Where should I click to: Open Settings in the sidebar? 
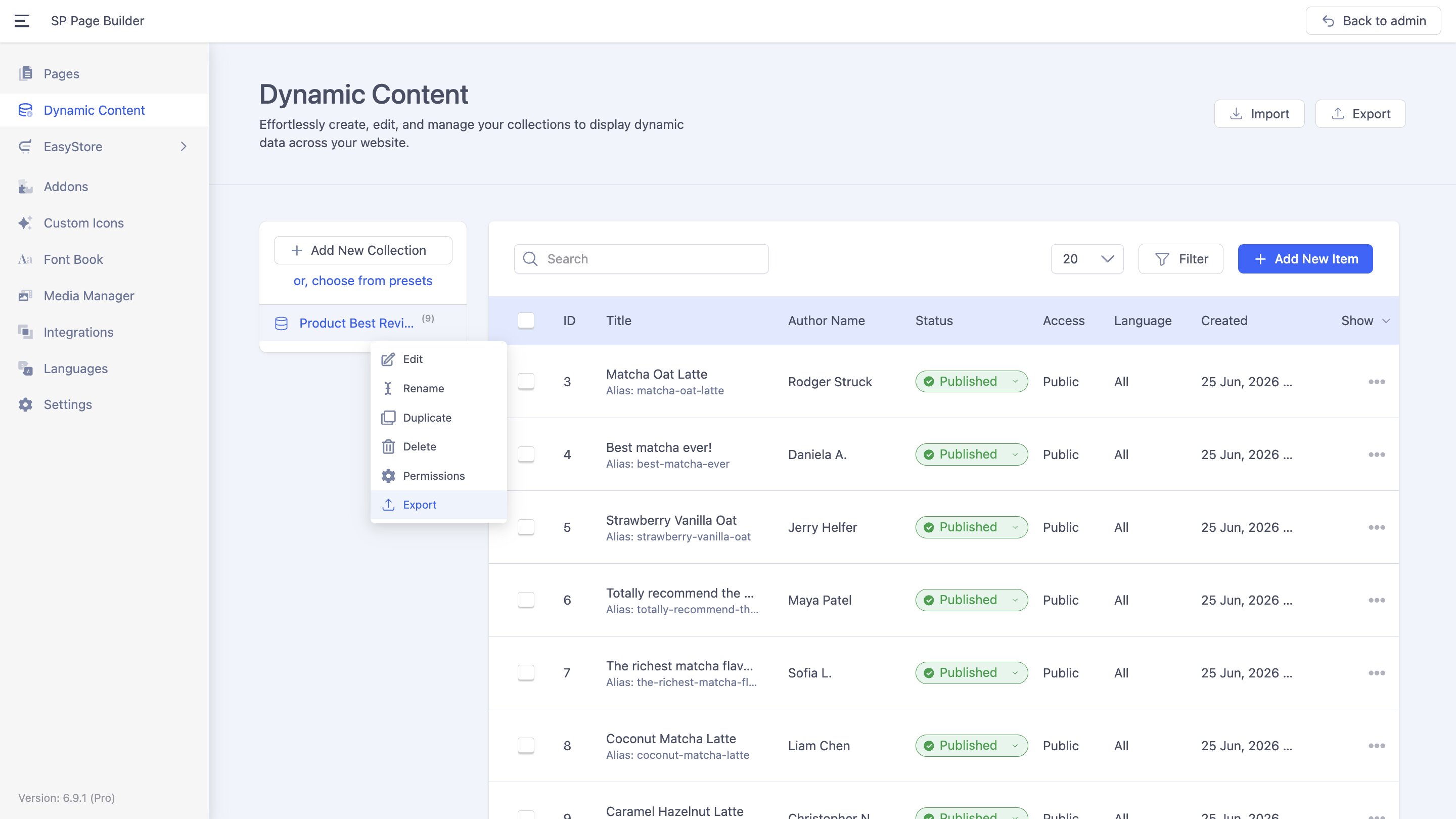[x=105, y=404]
